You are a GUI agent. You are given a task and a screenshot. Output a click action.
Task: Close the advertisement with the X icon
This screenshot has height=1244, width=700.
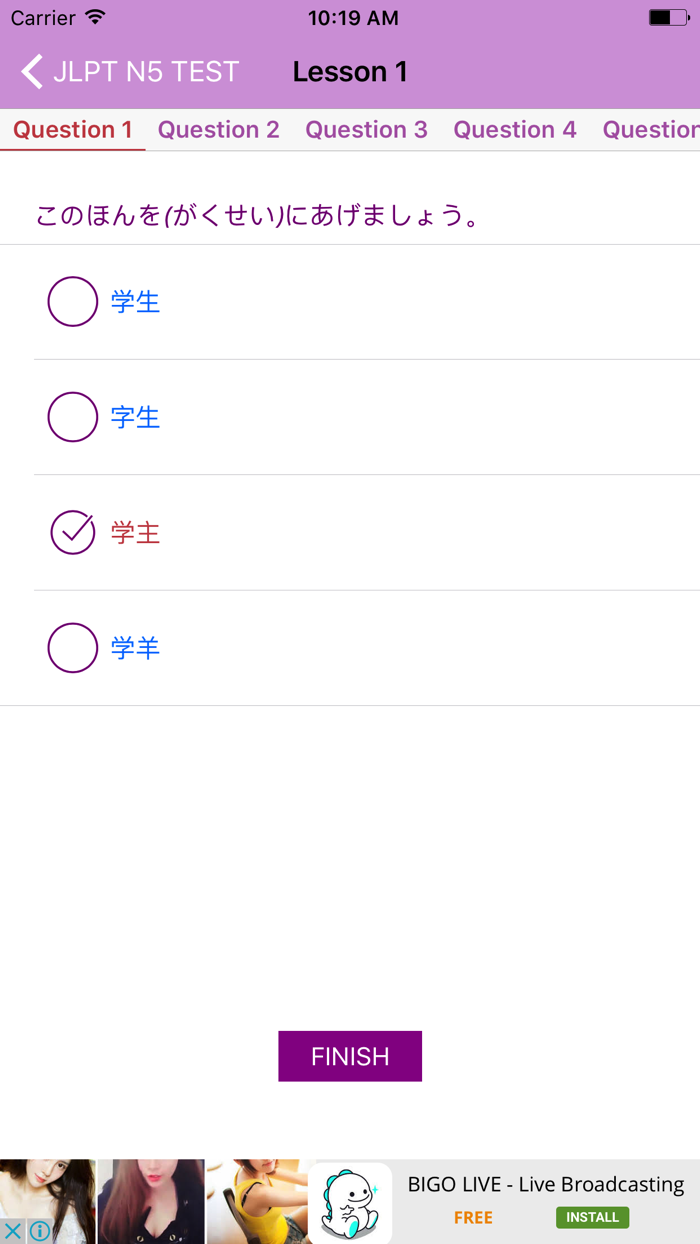coord(11,1229)
